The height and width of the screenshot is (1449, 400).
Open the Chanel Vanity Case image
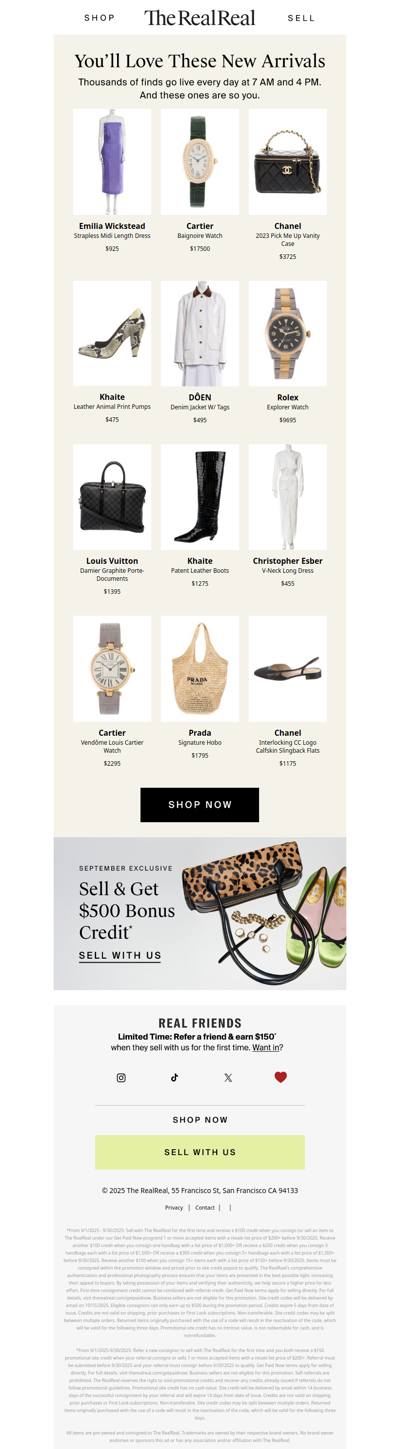(x=288, y=161)
